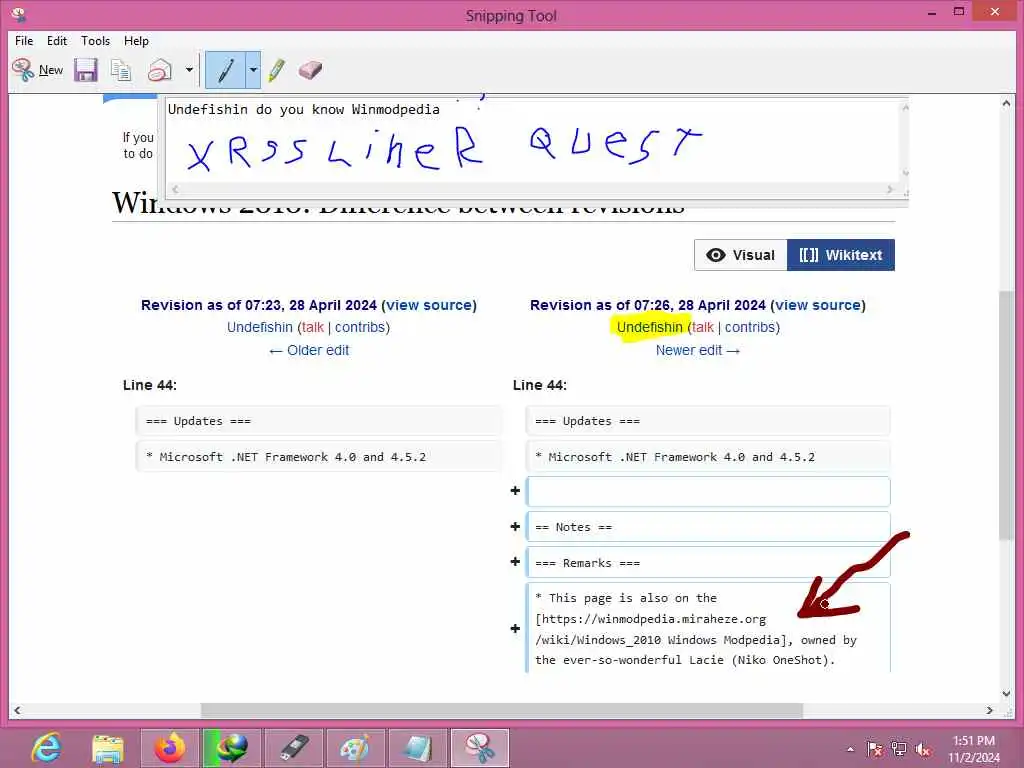The height and width of the screenshot is (768, 1024).
Task: Click the Snipping Tool taskbar icon
Action: [x=480, y=748]
